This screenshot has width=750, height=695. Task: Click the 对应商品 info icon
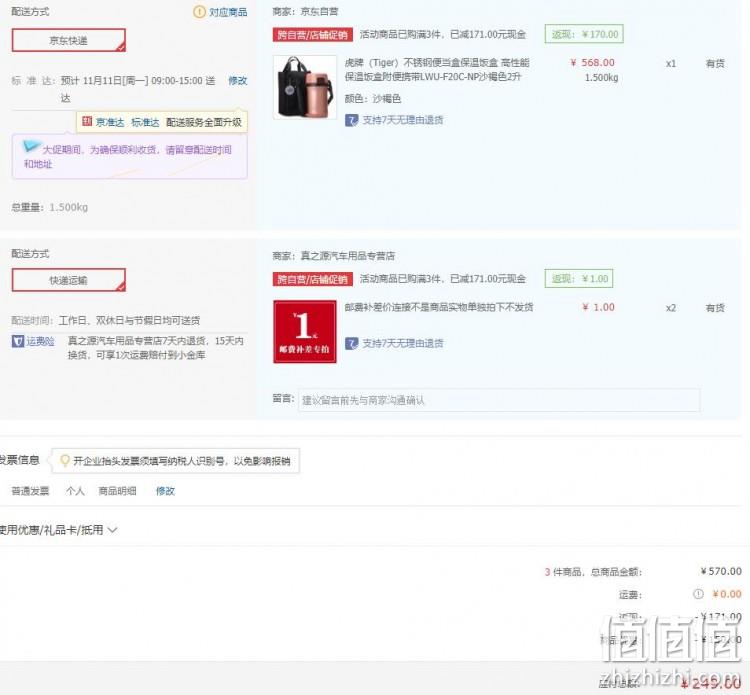click(199, 12)
